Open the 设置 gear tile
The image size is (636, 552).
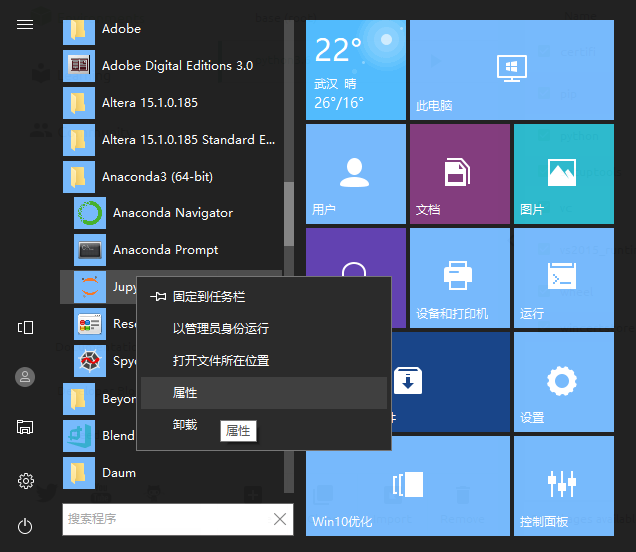click(564, 382)
